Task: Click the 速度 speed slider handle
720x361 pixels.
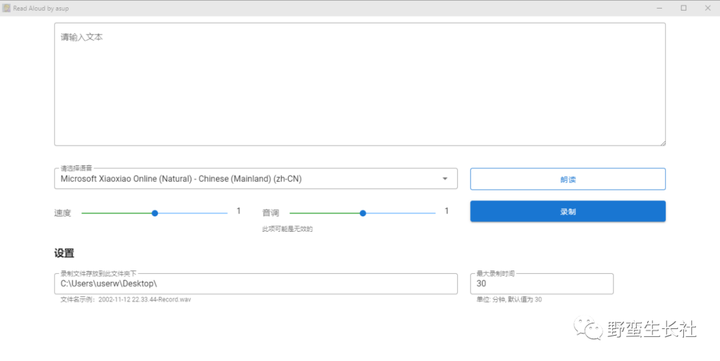Action: click(x=155, y=213)
